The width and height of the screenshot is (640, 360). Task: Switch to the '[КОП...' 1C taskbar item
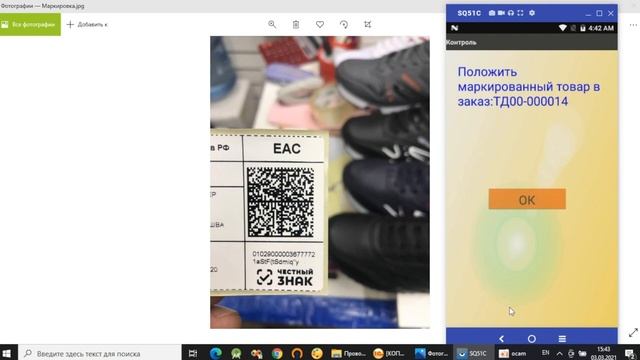pos(389,353)
